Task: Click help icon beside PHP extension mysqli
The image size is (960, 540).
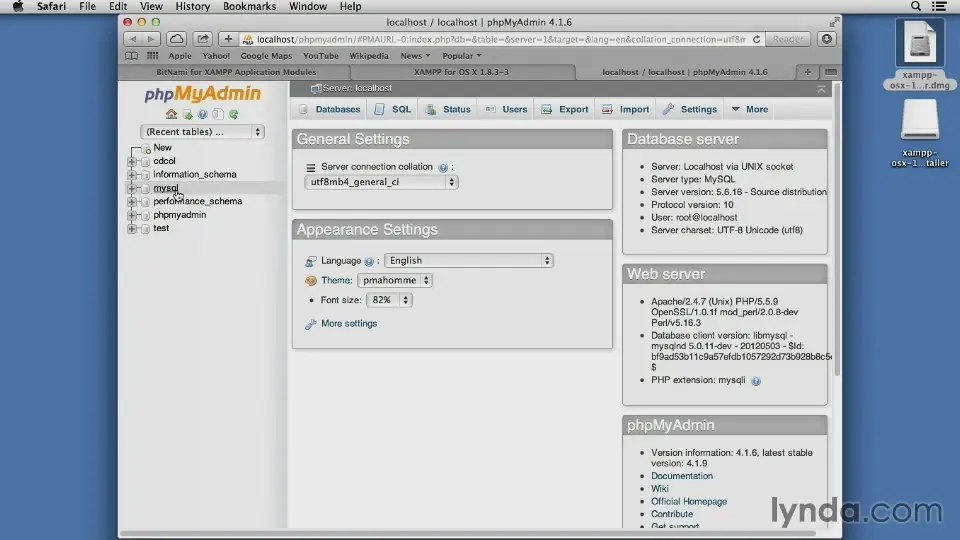Action: click(x=756, y=381)
